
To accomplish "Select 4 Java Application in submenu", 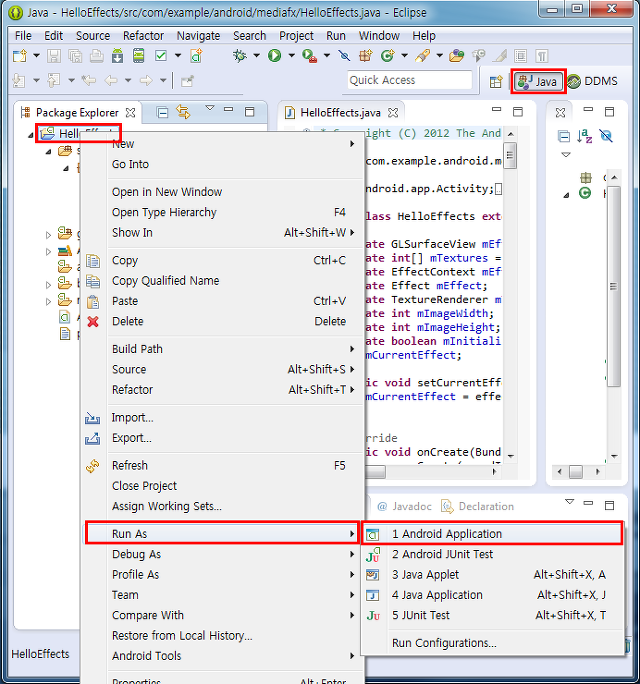I will [x=491, y=595].
